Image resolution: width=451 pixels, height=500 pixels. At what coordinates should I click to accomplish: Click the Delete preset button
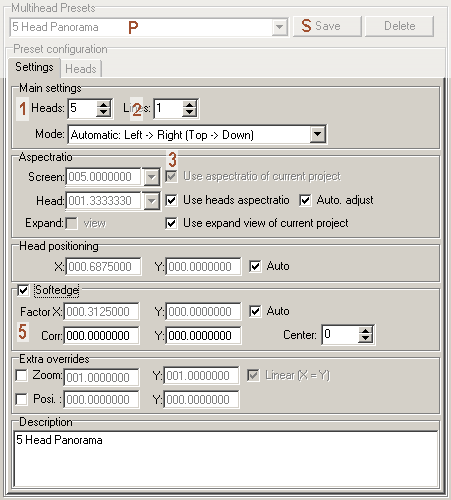[x=399, y=26]
